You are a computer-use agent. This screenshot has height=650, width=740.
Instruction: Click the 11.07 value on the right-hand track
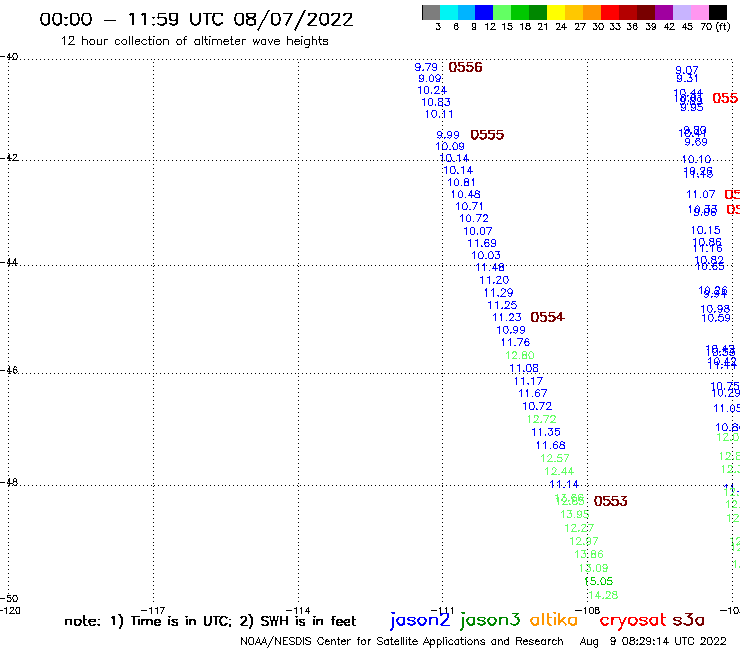click(701, 194)
